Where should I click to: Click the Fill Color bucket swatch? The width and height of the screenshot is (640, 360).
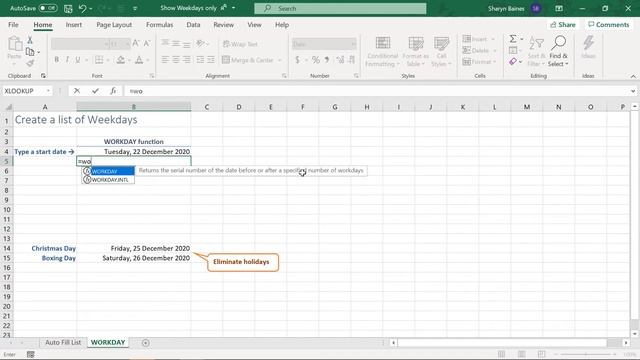click(120, 60)
